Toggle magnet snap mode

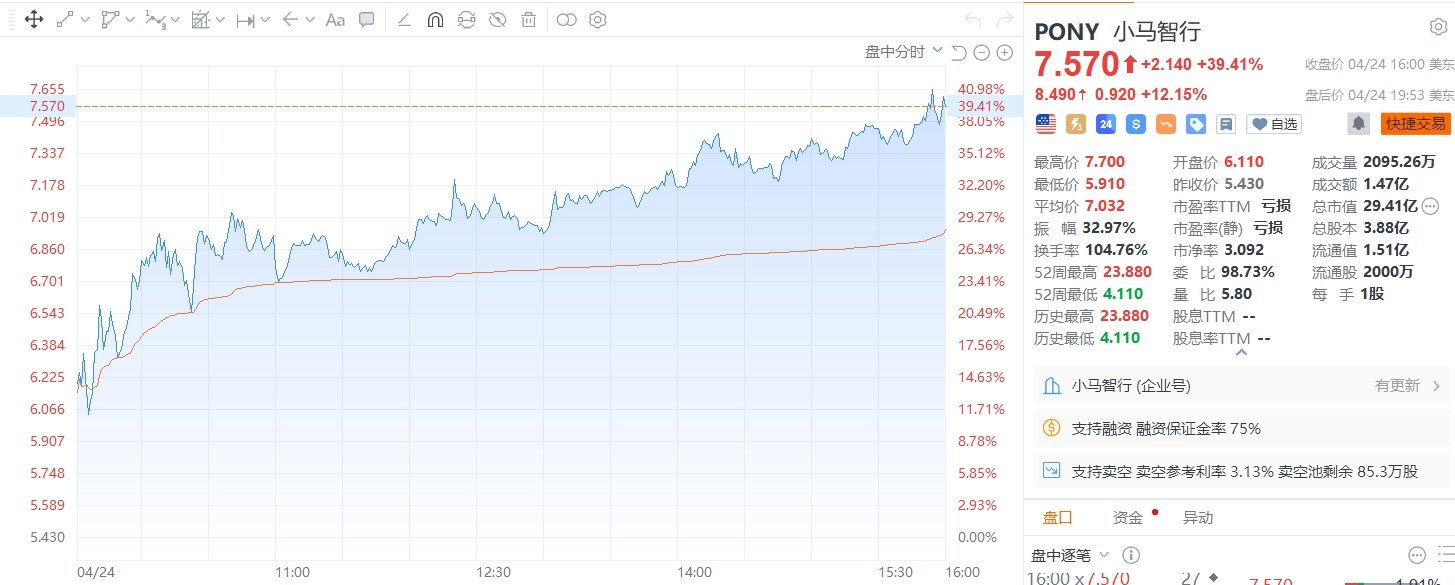tap(435, 19)
